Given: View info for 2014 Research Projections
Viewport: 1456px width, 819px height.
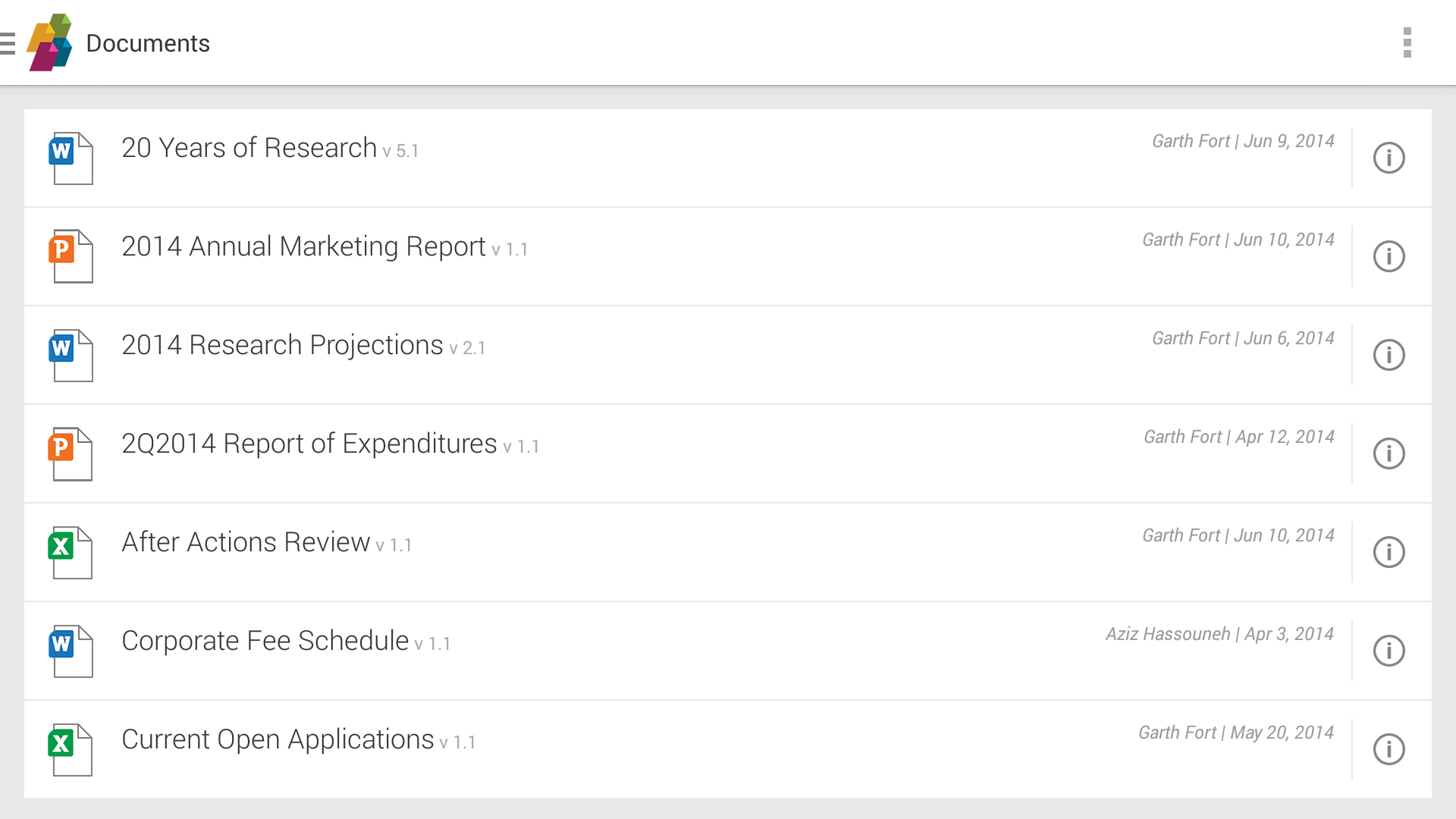Looking at the screenshot, I should (1389, 355).
